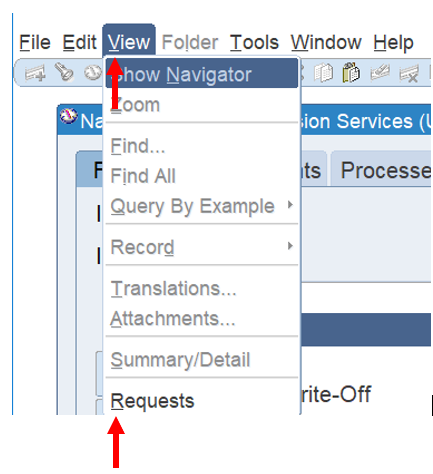Click the Delete Record toolbar icon
Image resolution: width=433 pixels, height=474 pixels.
click(409, 73)
